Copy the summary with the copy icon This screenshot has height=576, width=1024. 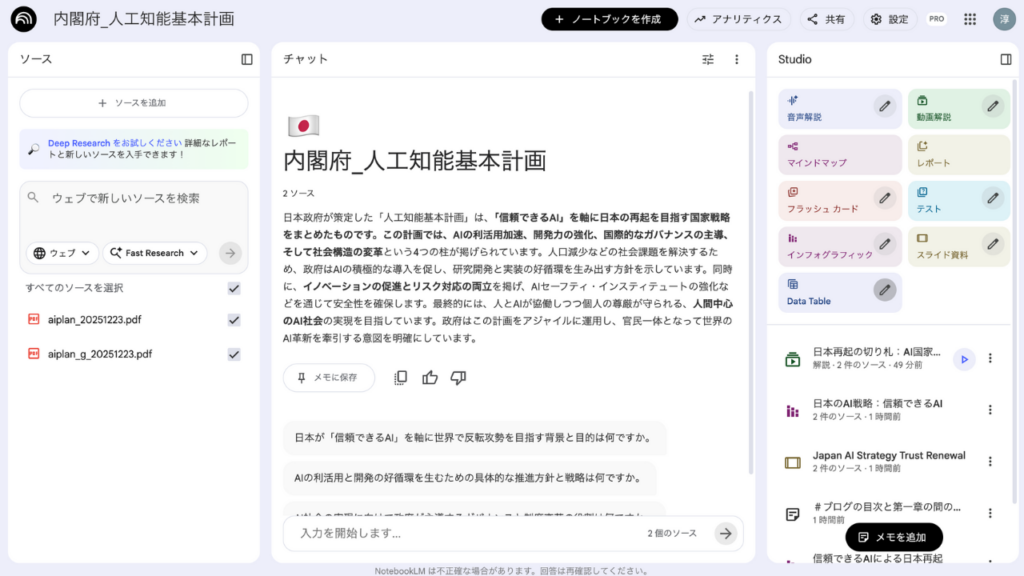click(x=401, y=377)
